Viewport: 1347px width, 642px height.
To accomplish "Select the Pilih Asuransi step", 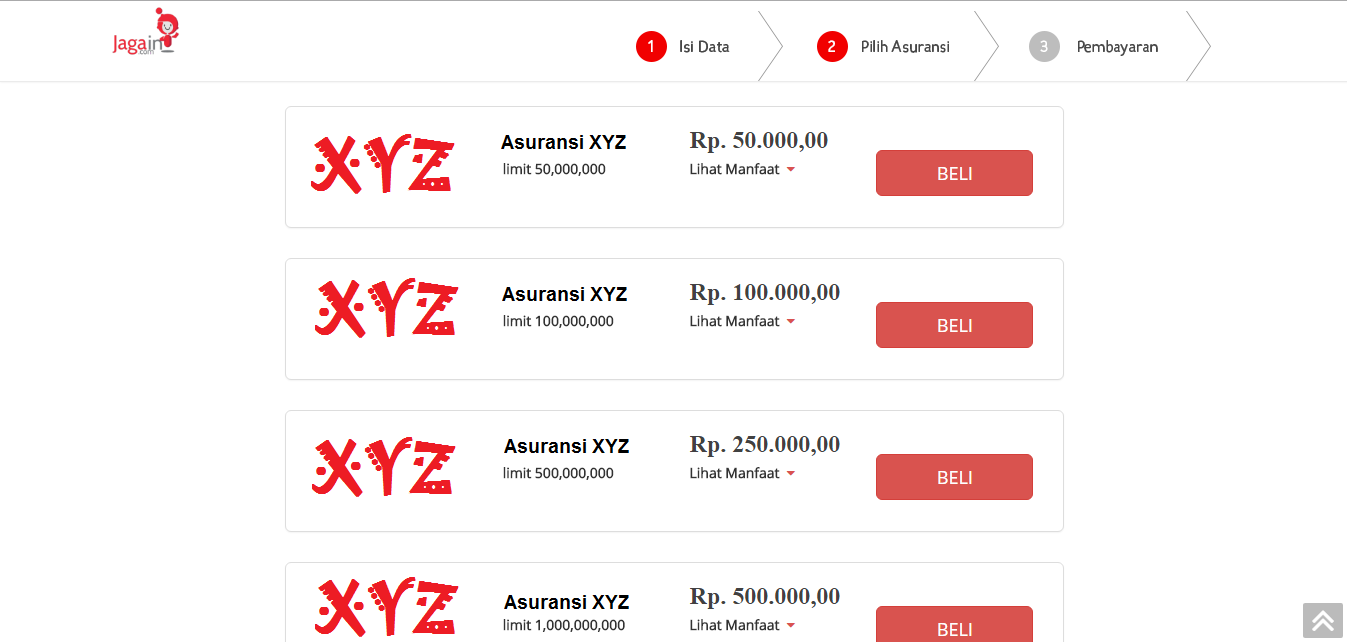I will [x=905, y=46].
